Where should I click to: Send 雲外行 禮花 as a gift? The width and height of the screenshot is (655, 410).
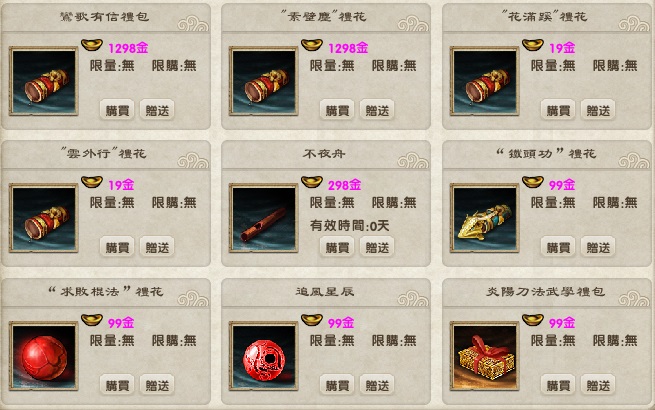coord(157,247)
